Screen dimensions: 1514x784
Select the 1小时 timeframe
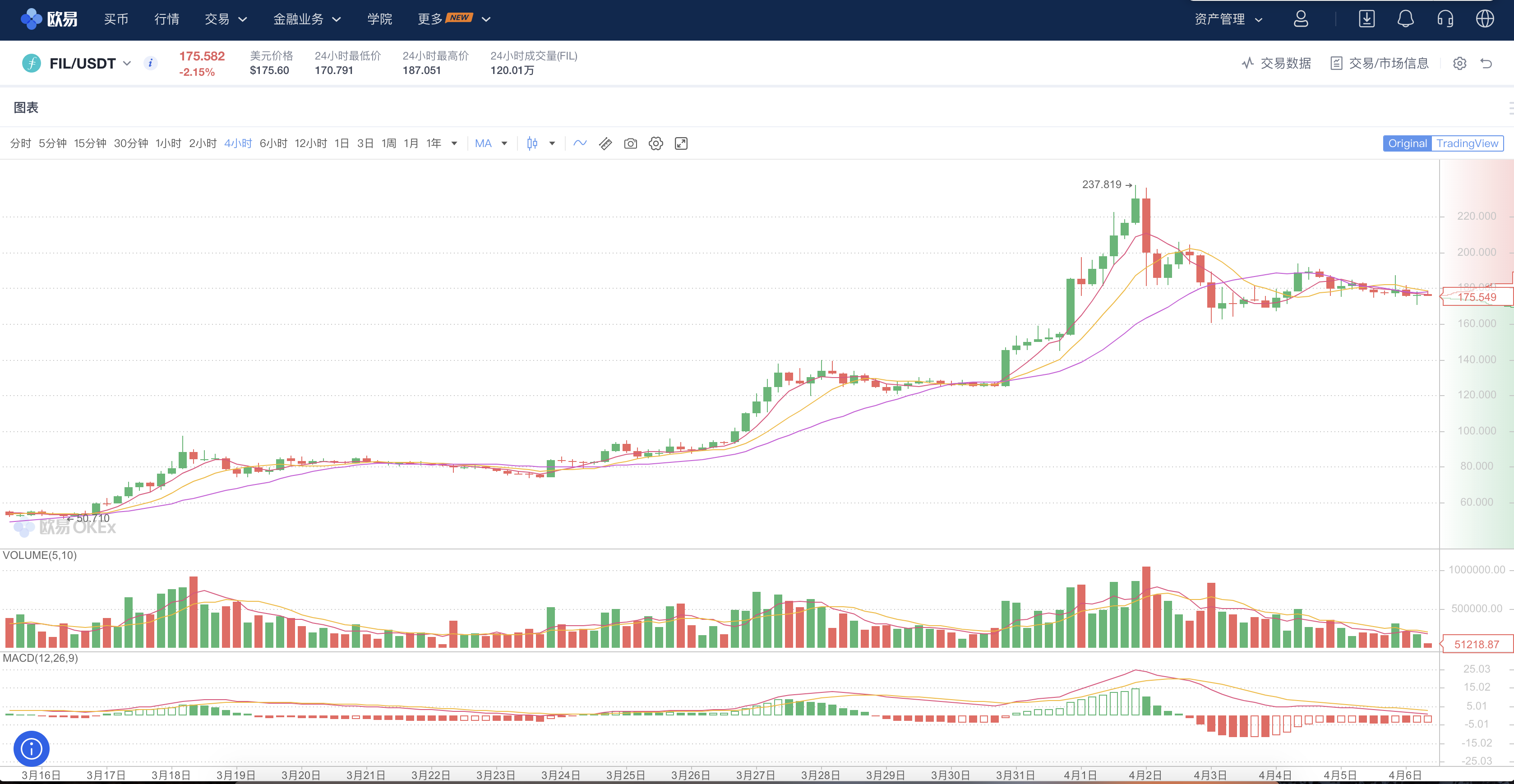pyautogui.click(x=168, y=143)
